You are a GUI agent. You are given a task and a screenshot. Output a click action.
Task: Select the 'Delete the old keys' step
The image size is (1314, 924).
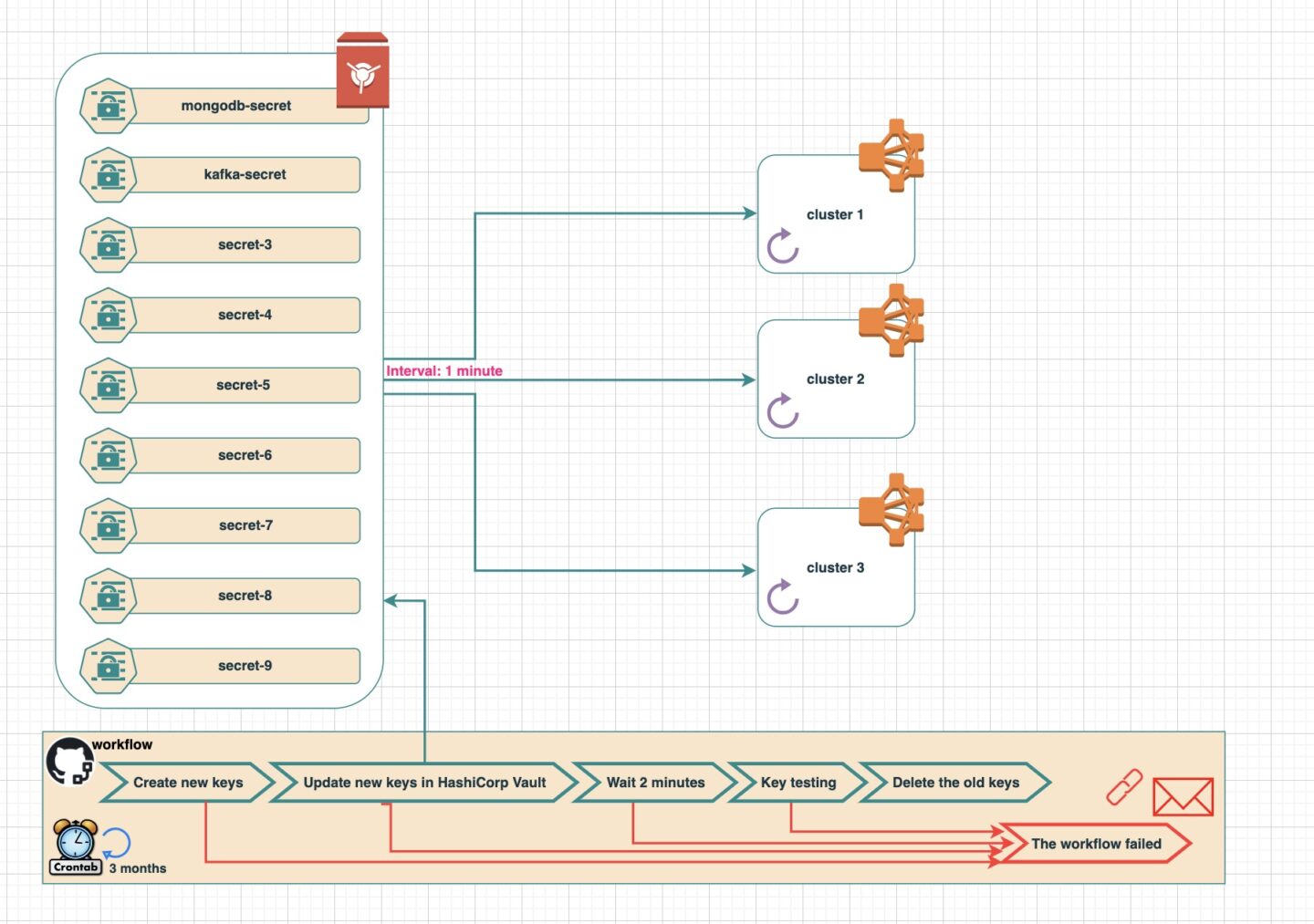[955, 783]
